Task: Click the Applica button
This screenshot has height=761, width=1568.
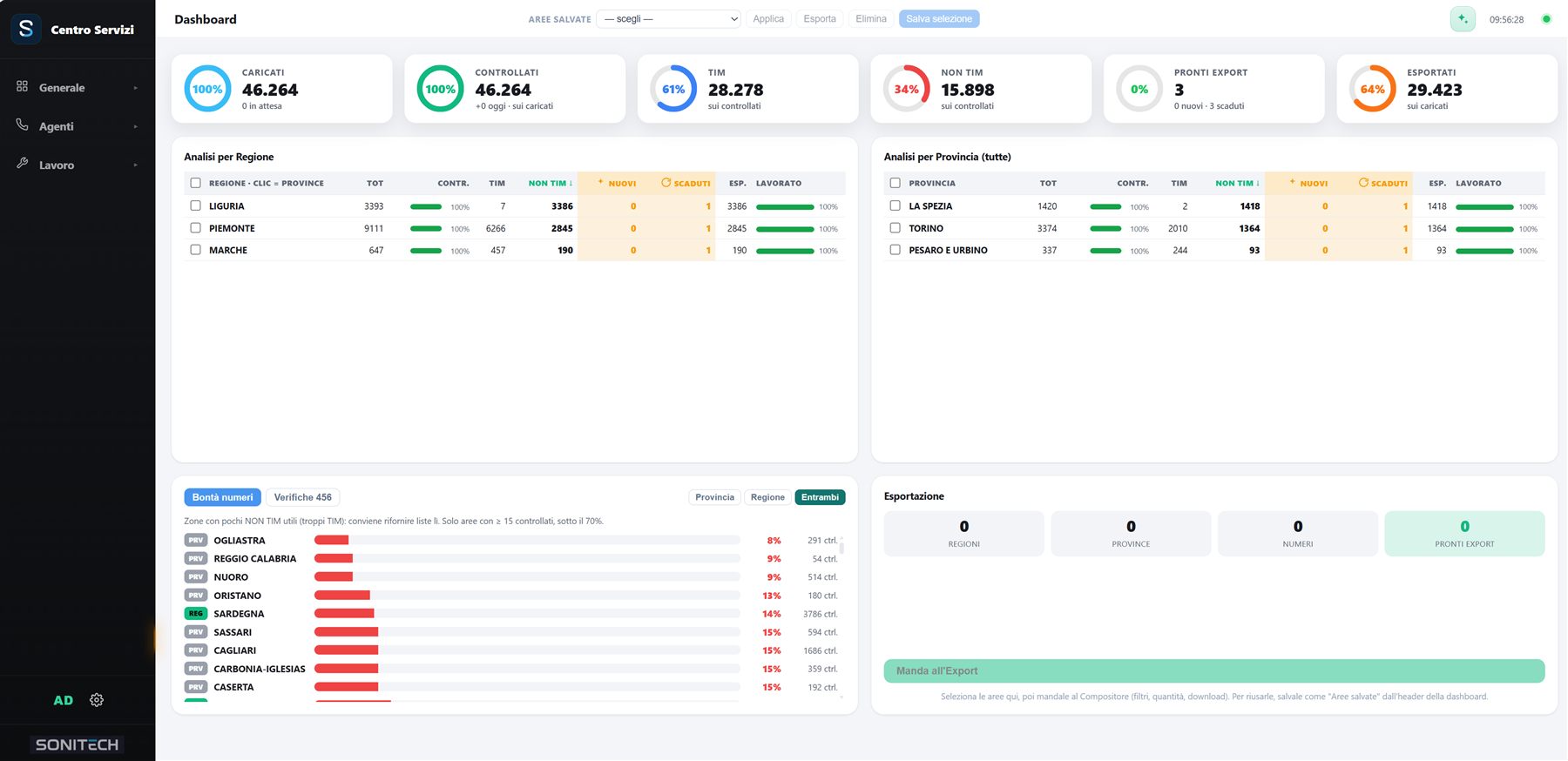Action: 768,19
